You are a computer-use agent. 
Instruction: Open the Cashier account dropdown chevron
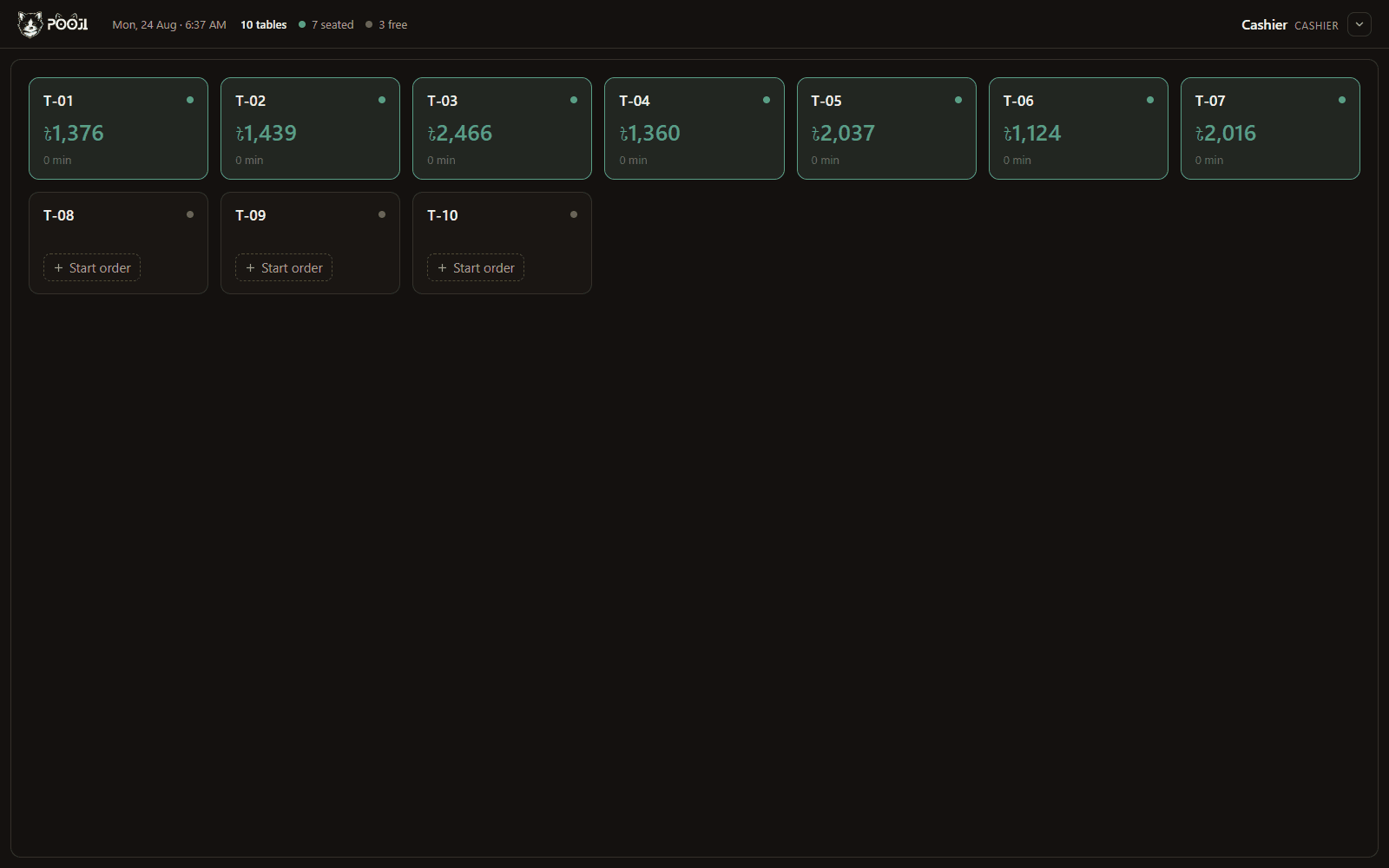[x=1359, y=24]
